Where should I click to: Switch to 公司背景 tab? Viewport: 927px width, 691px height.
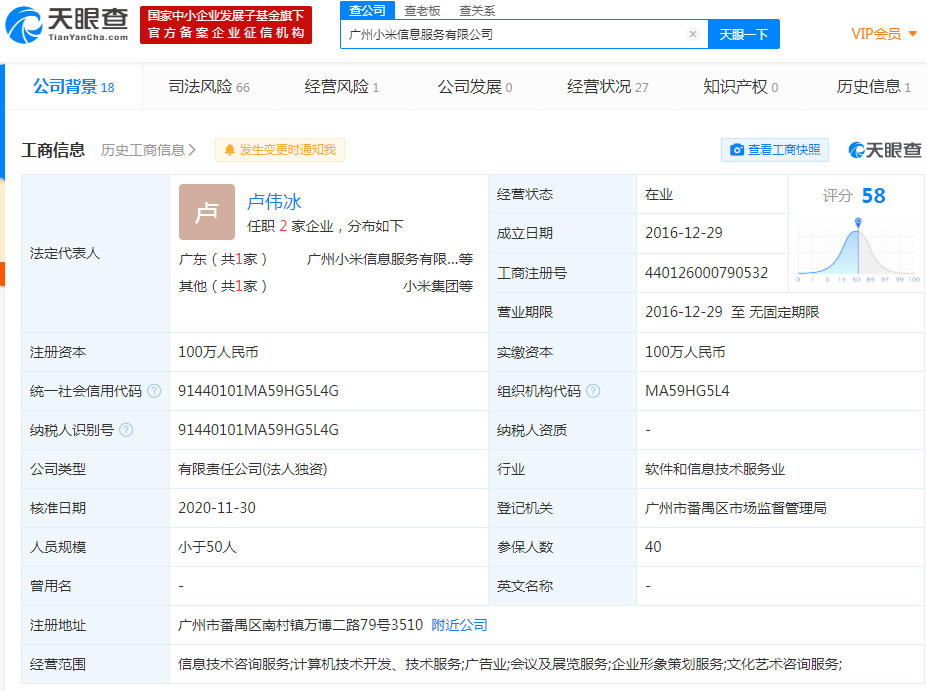[x=73, y=87]
